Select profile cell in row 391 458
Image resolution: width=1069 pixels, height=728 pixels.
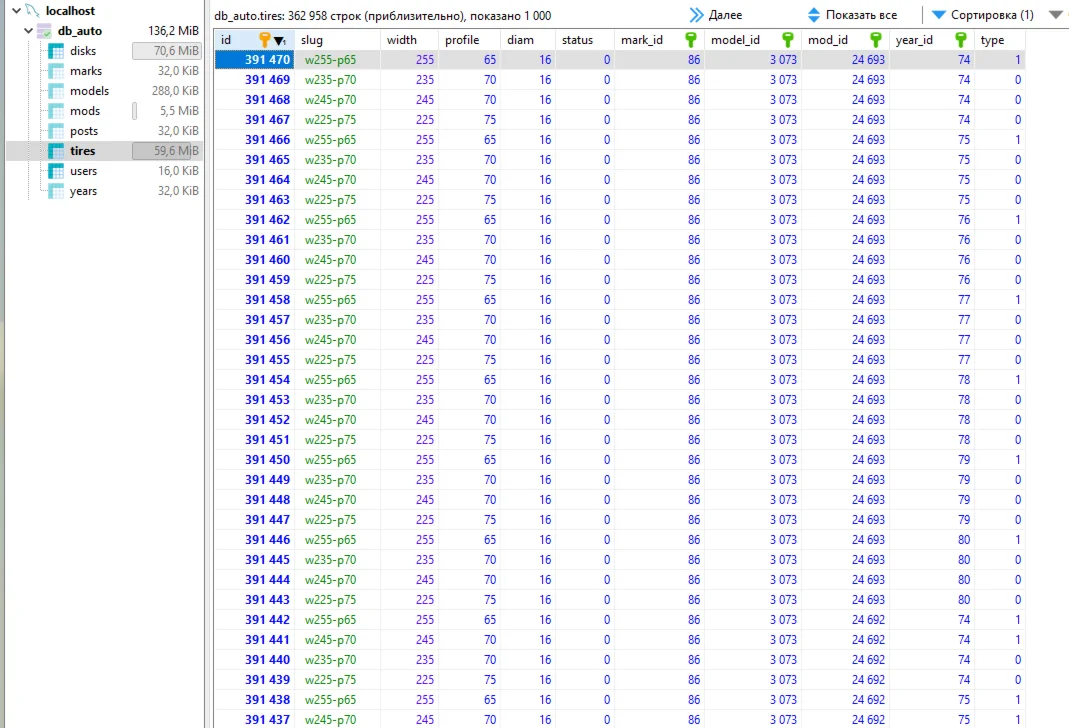[x=470, y=300]
